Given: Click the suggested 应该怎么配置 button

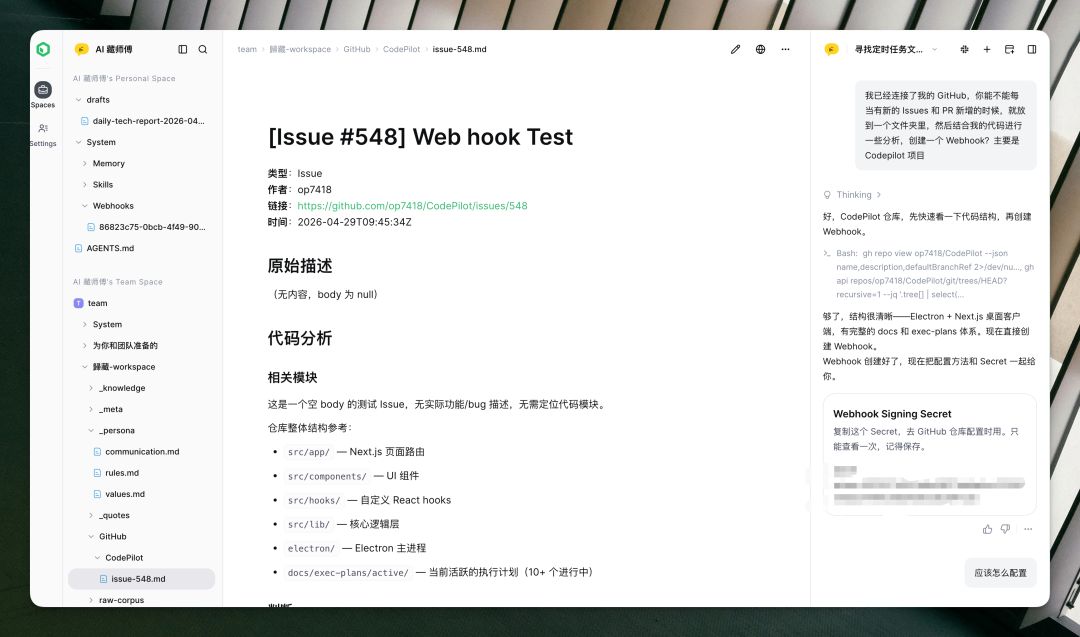Looking at the screenshot, I should [x=1000, y=573].
